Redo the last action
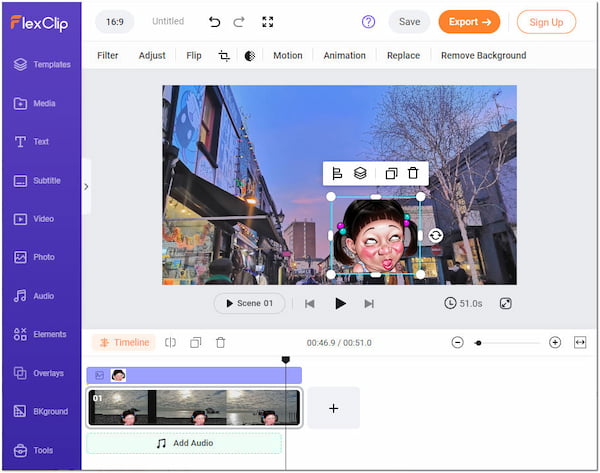600x473 pixels. pyautogui.click(x=239, y=22)
